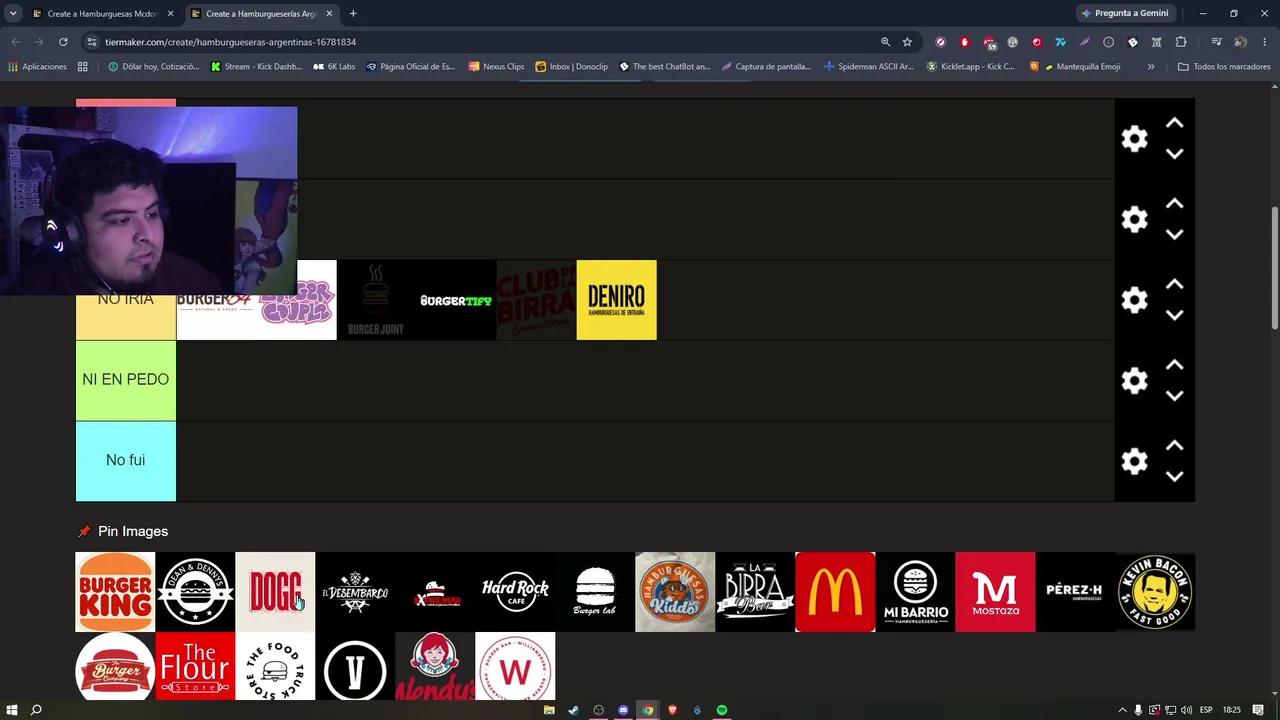Open the tab search dropdown

12,14
